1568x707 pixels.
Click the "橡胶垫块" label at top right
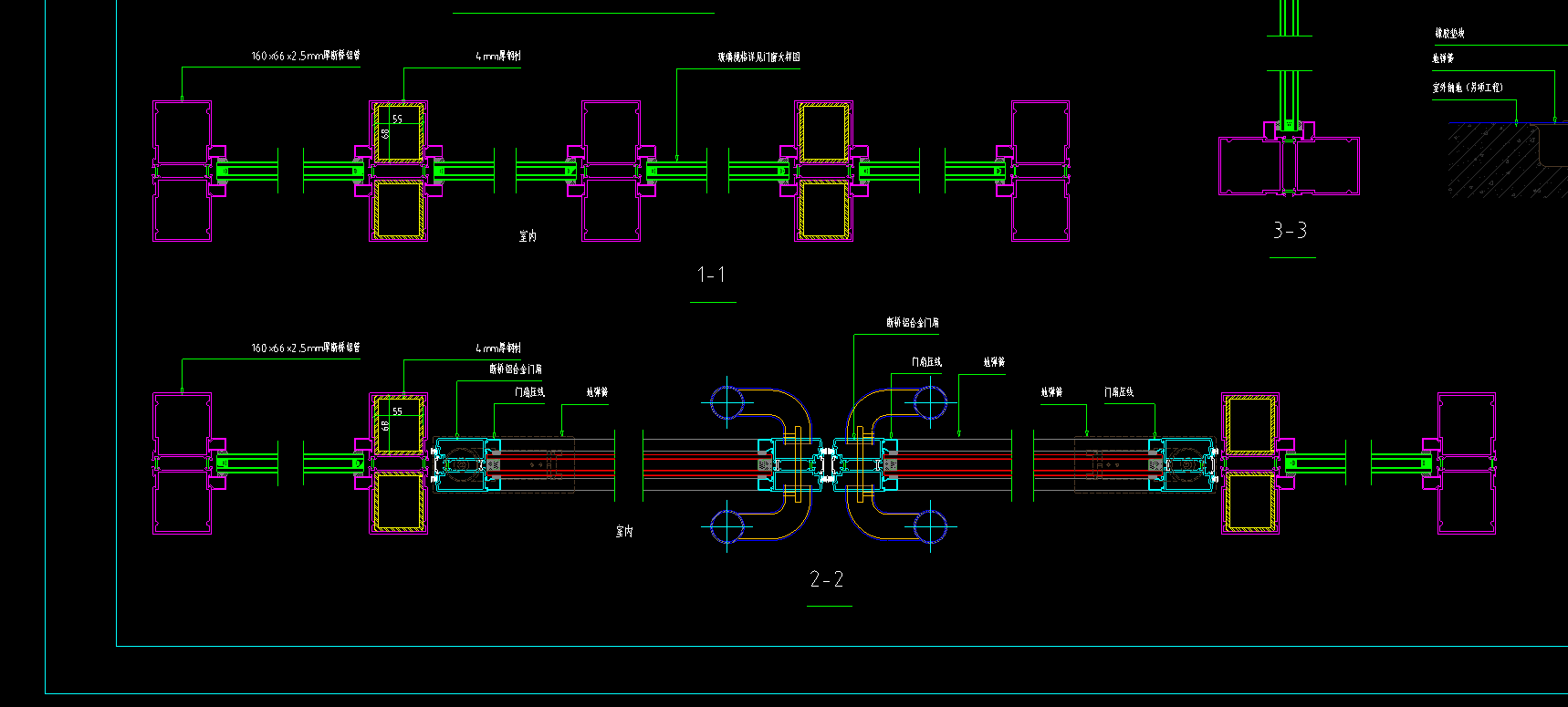click(1450, 33)
